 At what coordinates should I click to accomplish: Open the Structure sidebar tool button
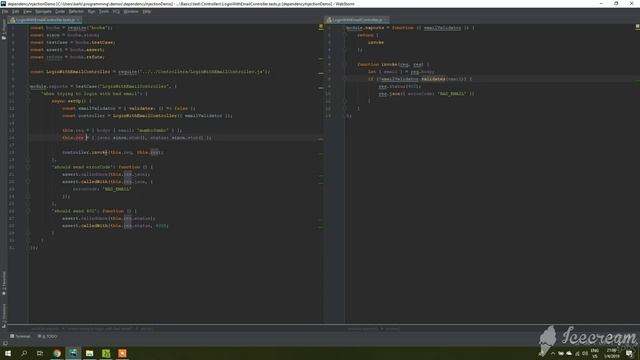tap(4, 315)
